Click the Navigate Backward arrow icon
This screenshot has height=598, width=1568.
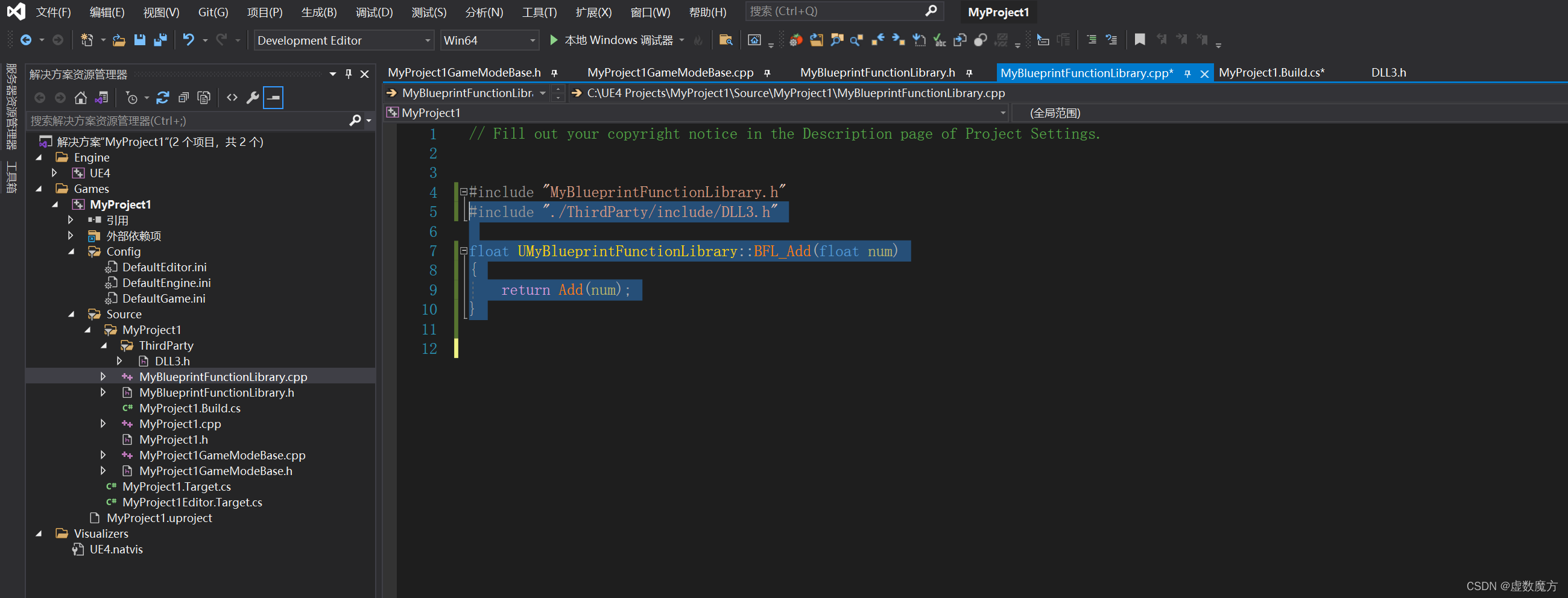pos(25,40)
